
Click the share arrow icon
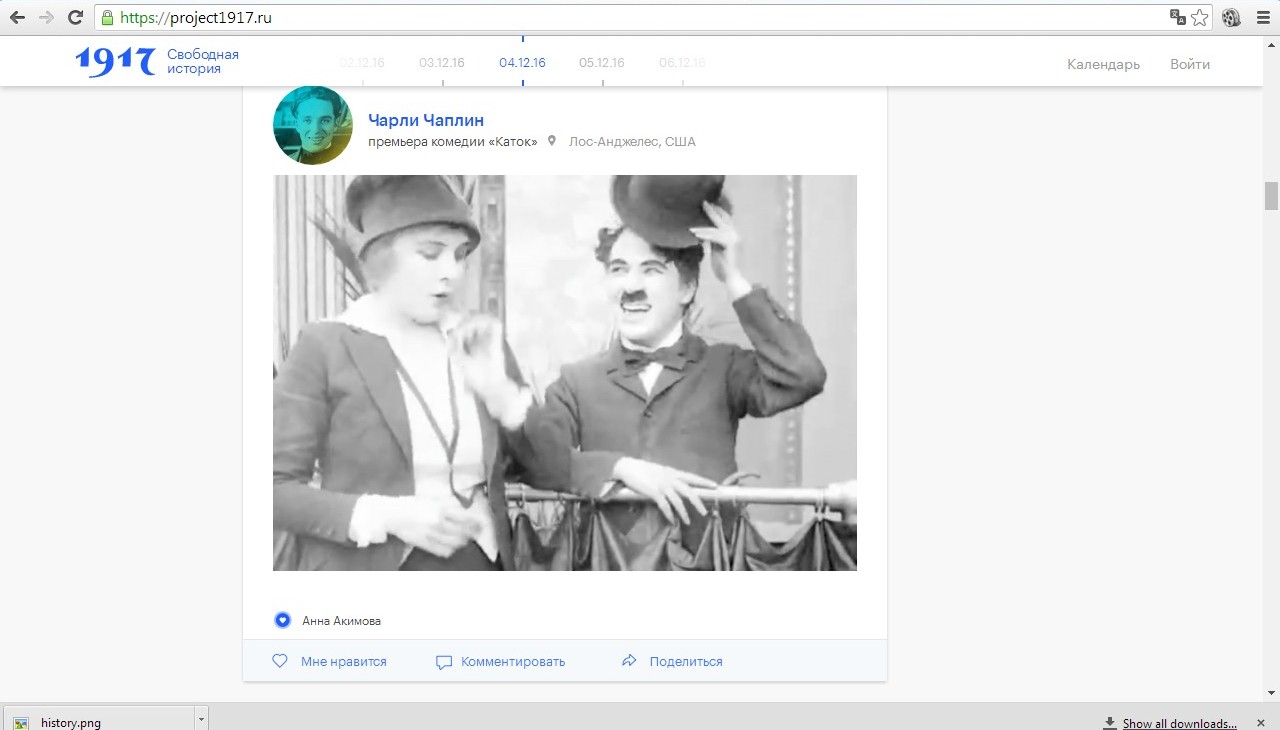point(629,661)
